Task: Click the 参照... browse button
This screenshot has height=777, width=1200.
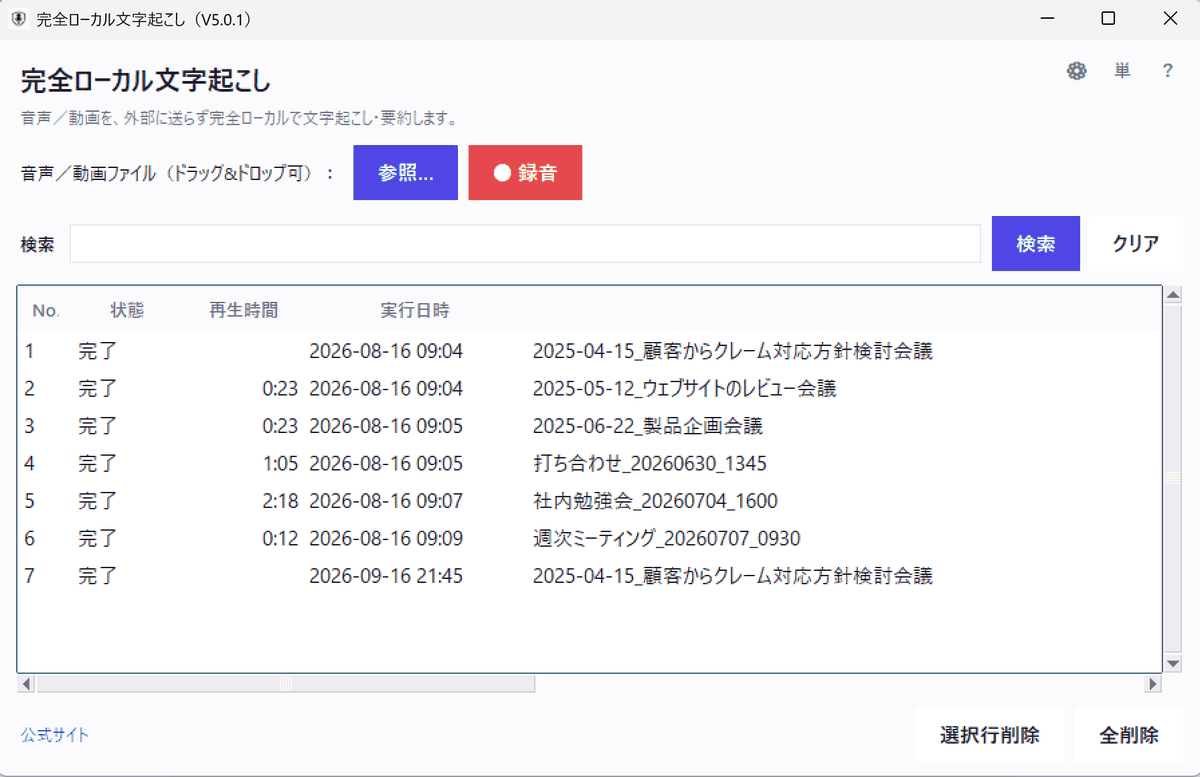Action: 405,173
